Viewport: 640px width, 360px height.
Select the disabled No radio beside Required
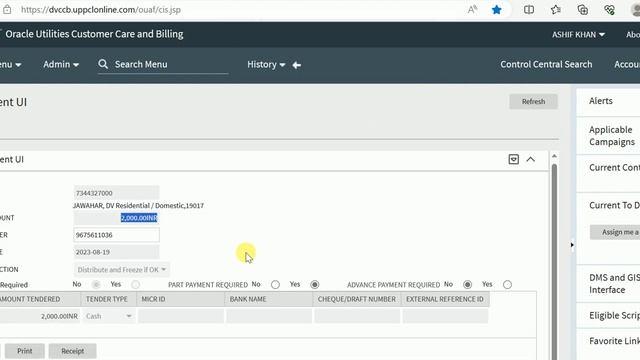click(96, 284)
